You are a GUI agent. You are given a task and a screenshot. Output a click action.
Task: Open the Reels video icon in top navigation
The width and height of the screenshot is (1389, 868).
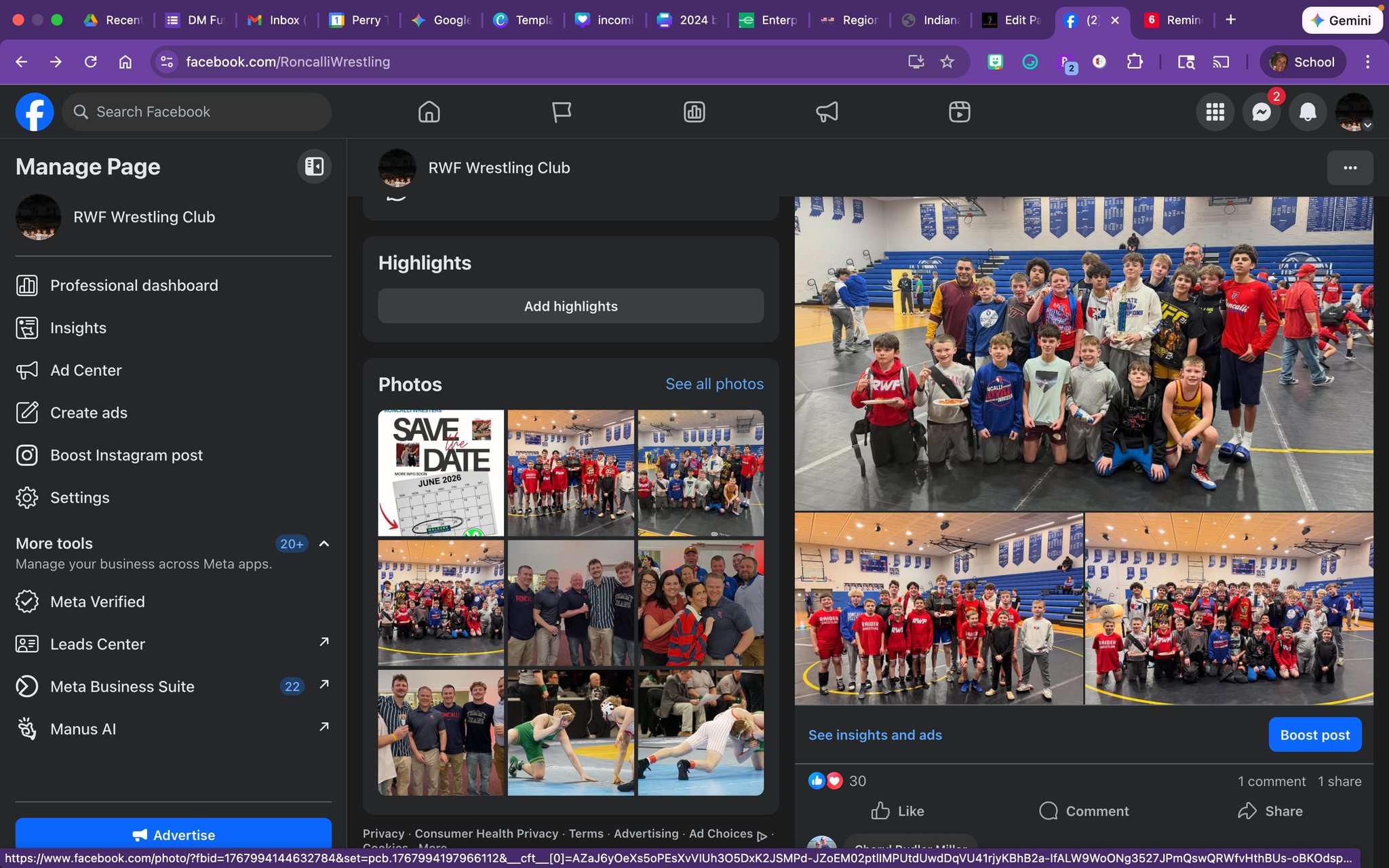click(x=959, y=112)
